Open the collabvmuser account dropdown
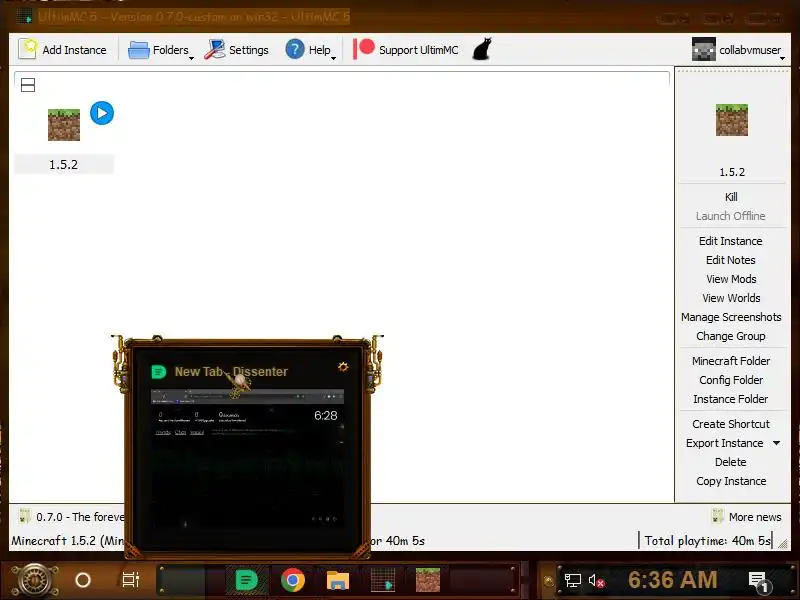800x600 pixels. coord(738,50)
